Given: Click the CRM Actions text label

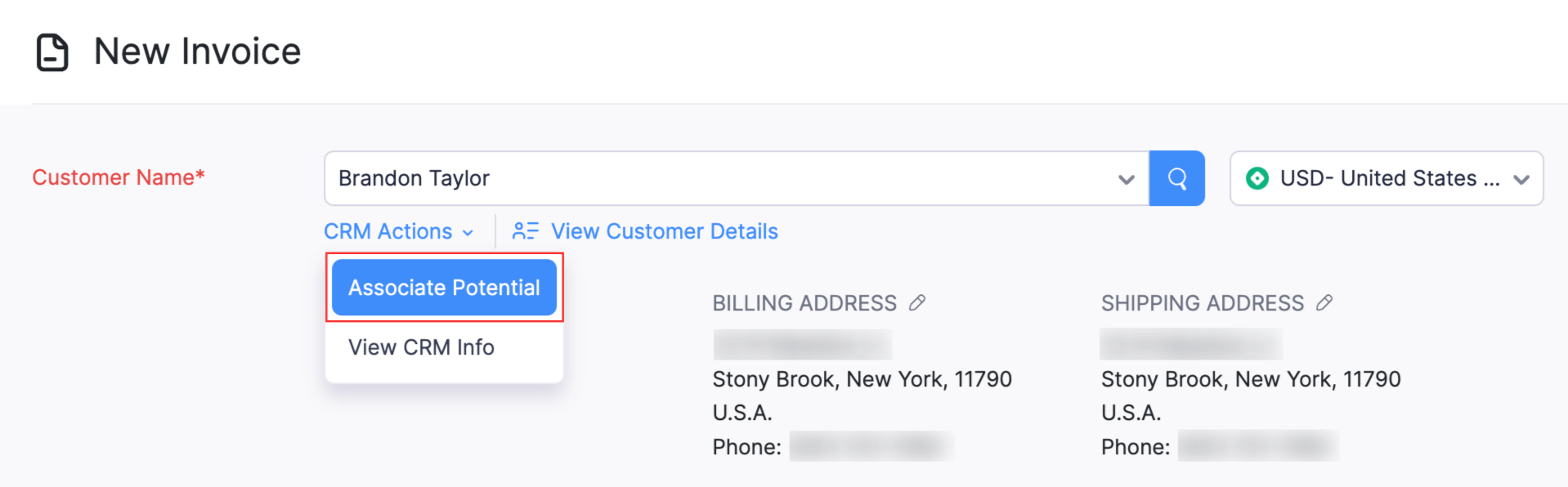Looking at the screenshot, I should [388, 231].
